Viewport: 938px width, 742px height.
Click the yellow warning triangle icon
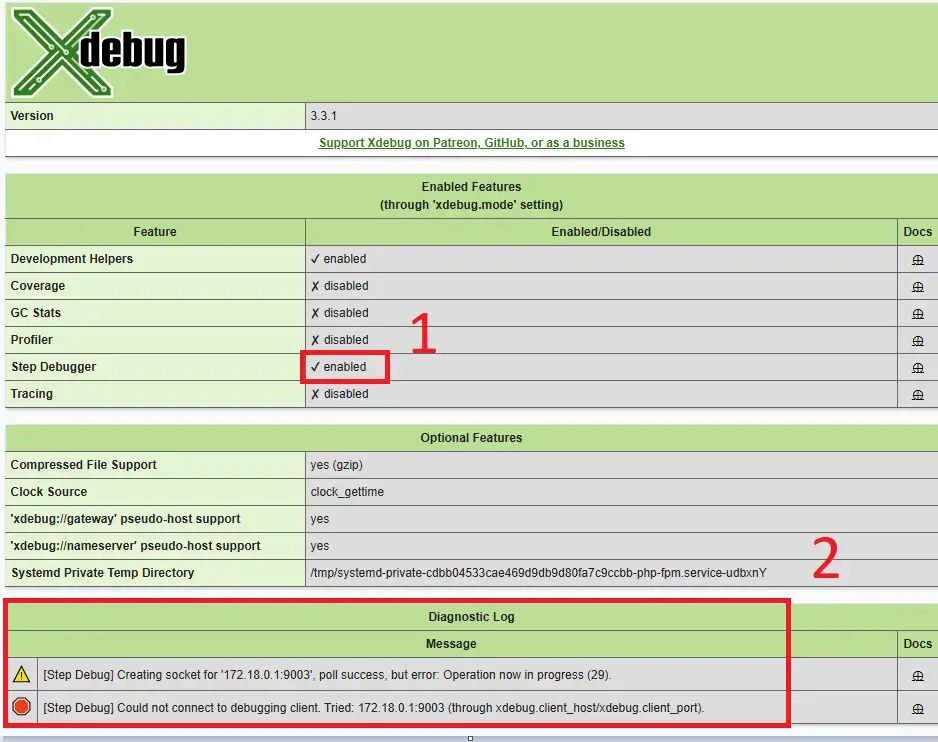pos(21,675)
